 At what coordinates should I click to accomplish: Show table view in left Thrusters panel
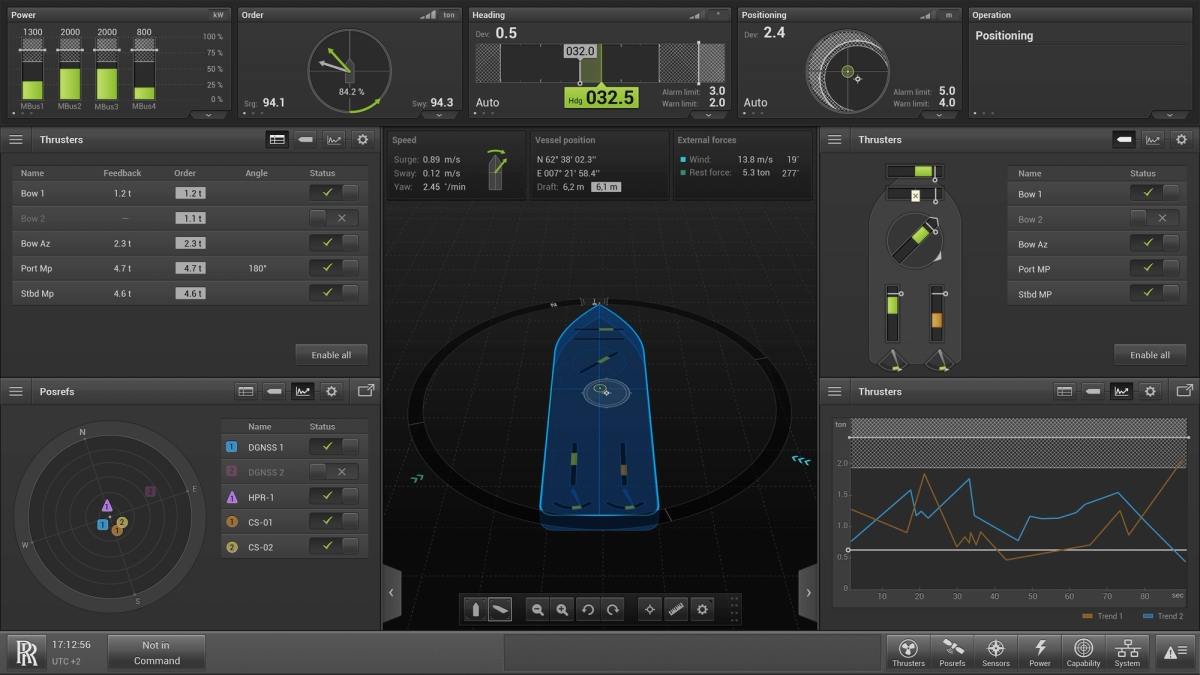[x=278, y=140]
